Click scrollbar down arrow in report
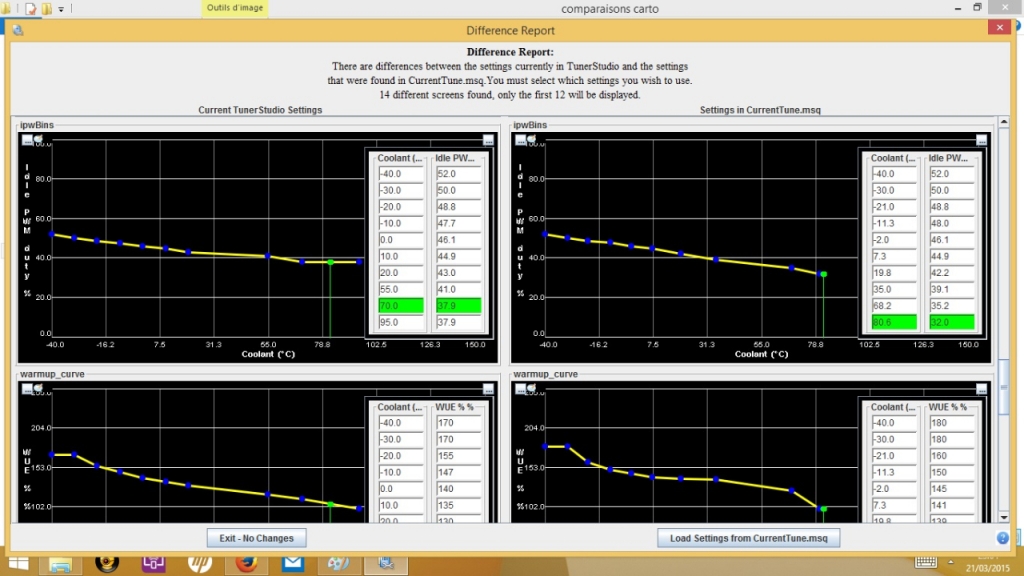 [x=1004, y=517]
